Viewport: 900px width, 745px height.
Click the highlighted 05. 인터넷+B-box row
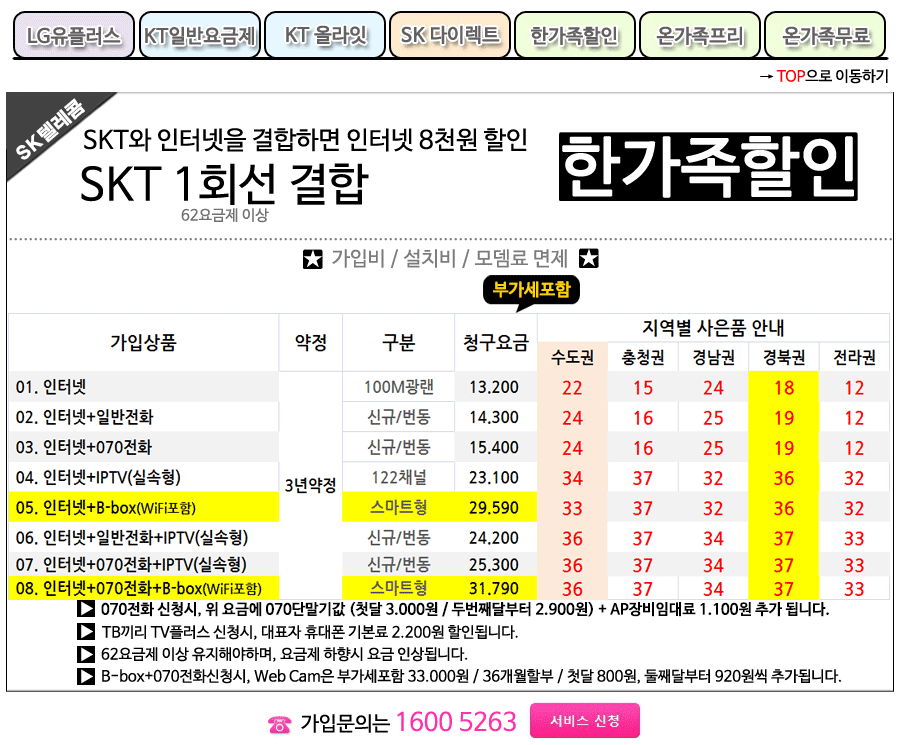pyautogui.click(x=143, y=508)
